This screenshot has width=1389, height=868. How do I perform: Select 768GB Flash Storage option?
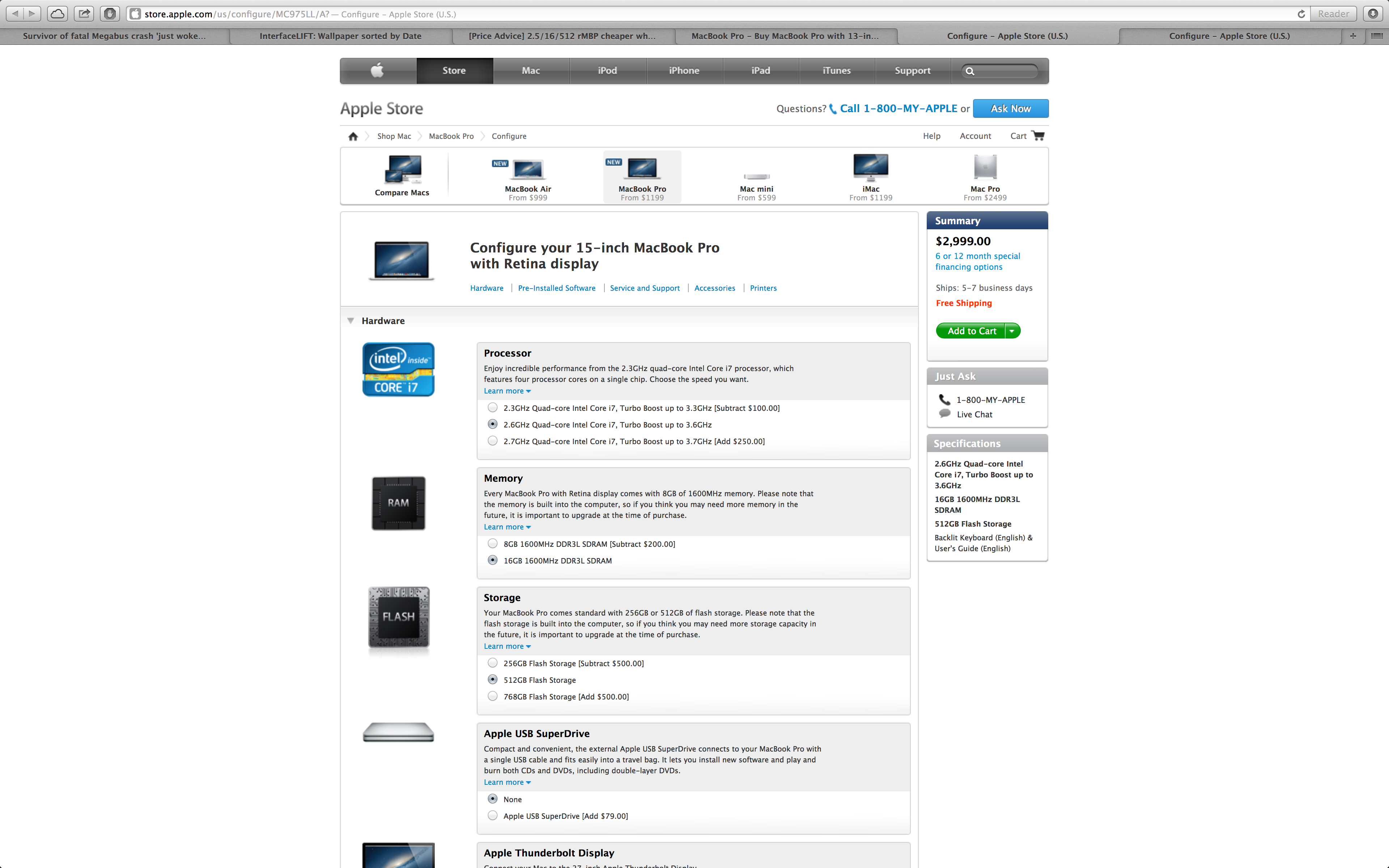point(492,696)
